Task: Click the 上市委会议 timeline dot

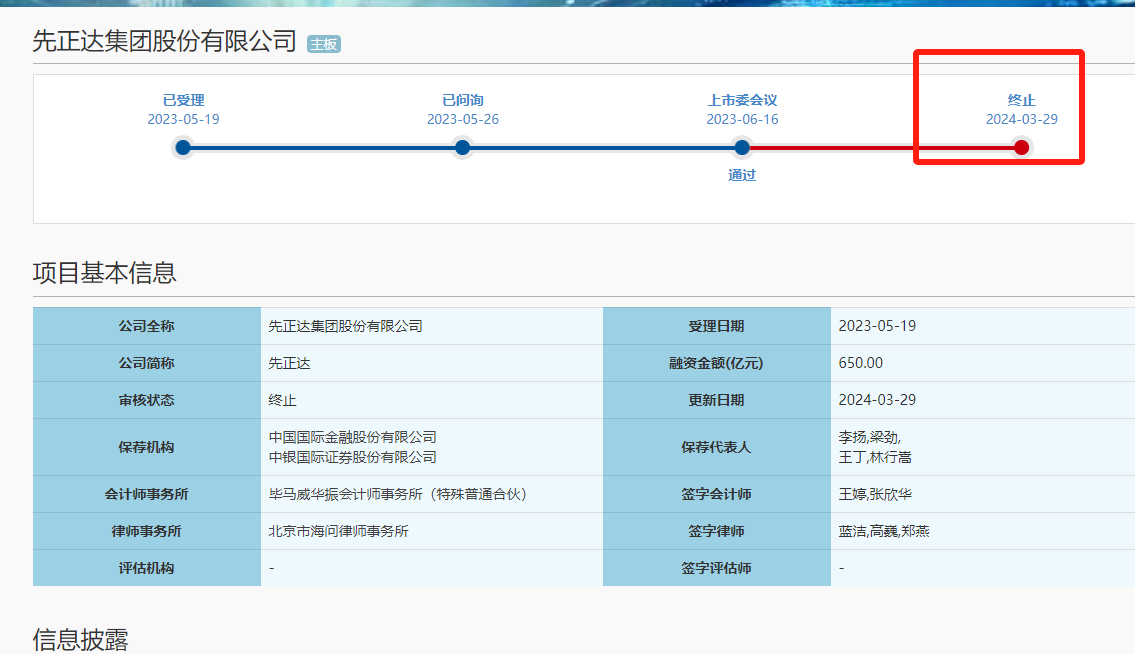Action: pyautogui.click(x=741, y=148)
